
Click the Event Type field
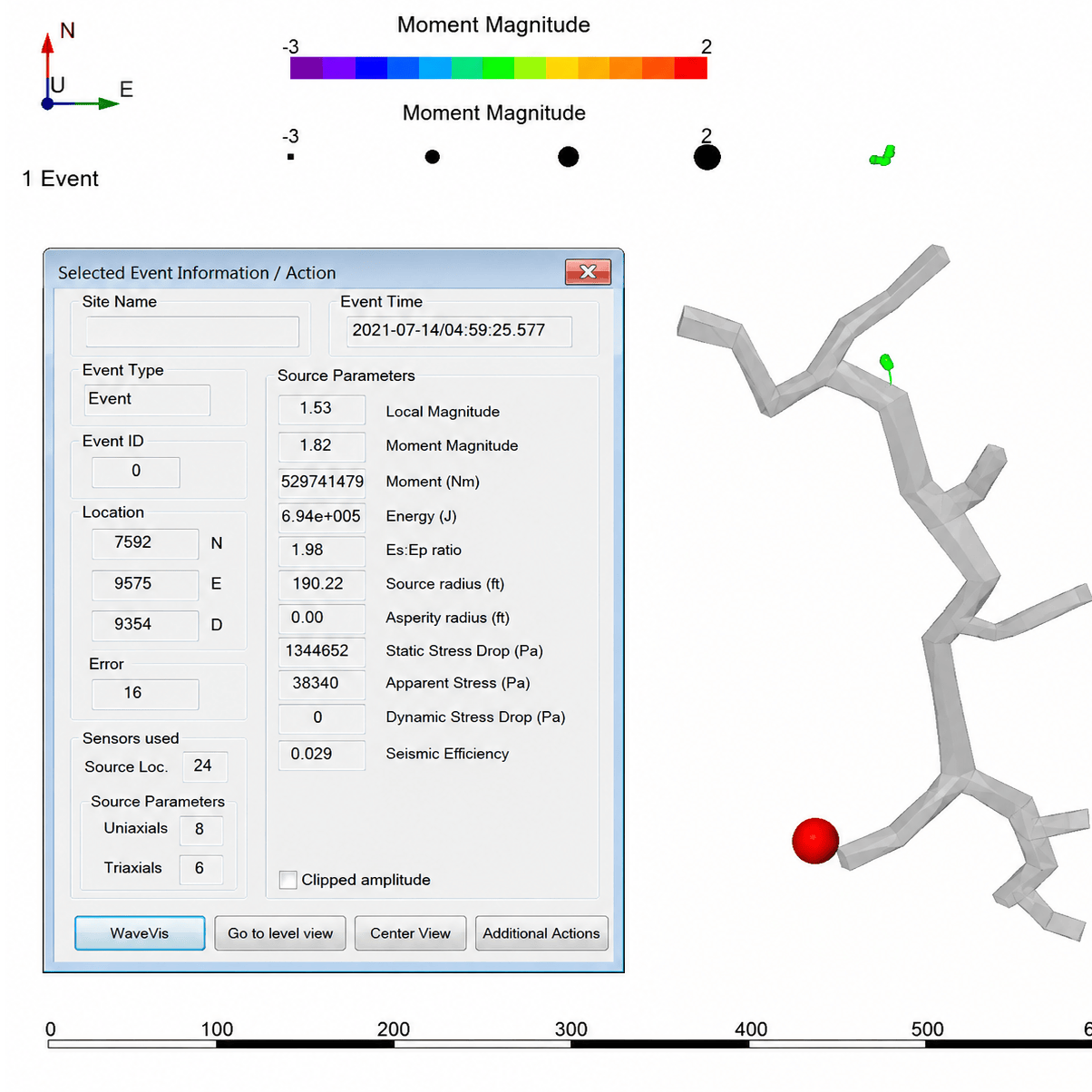147,400
